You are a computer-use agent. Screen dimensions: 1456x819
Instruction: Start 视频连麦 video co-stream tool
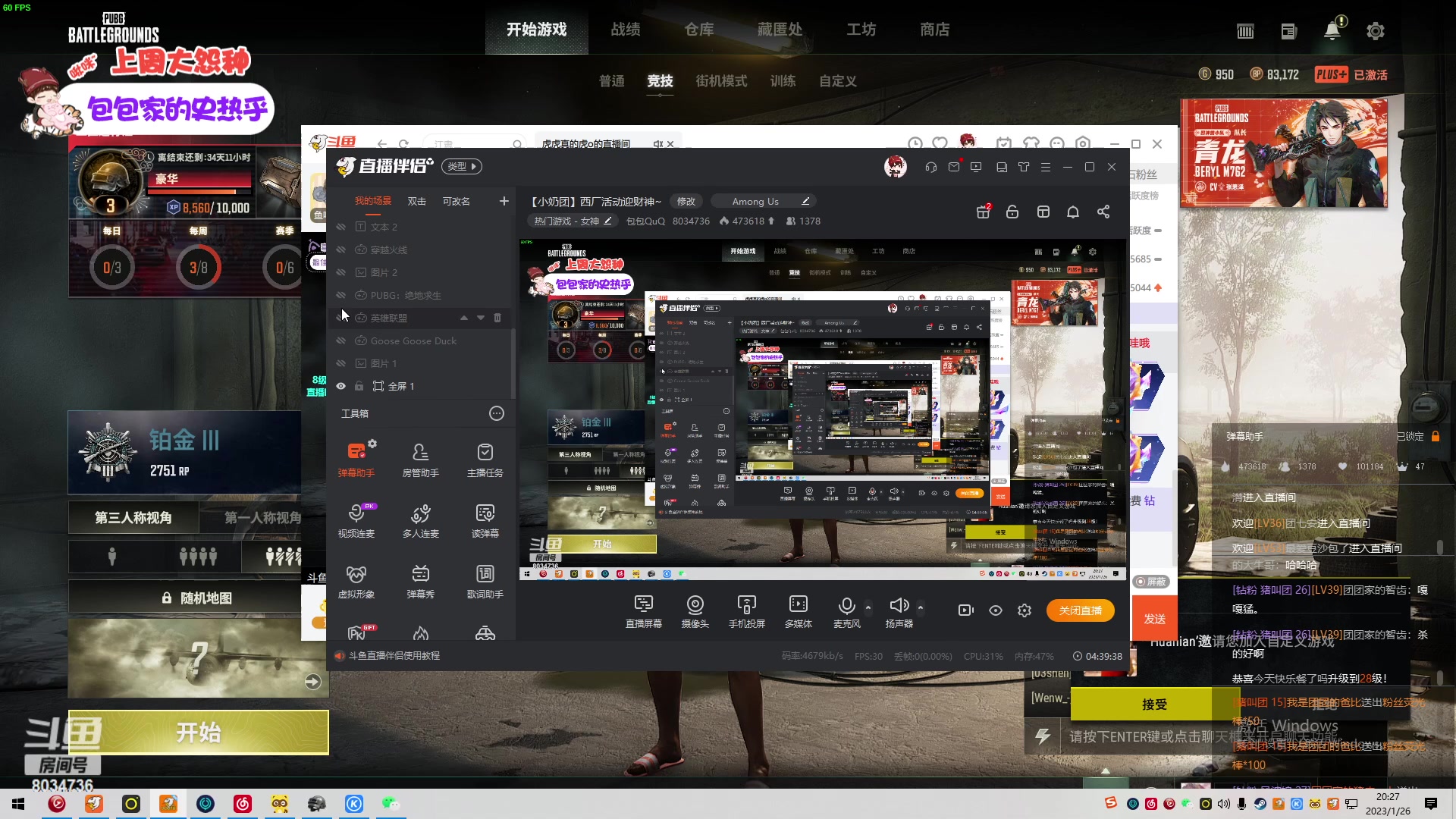(356, 519)
